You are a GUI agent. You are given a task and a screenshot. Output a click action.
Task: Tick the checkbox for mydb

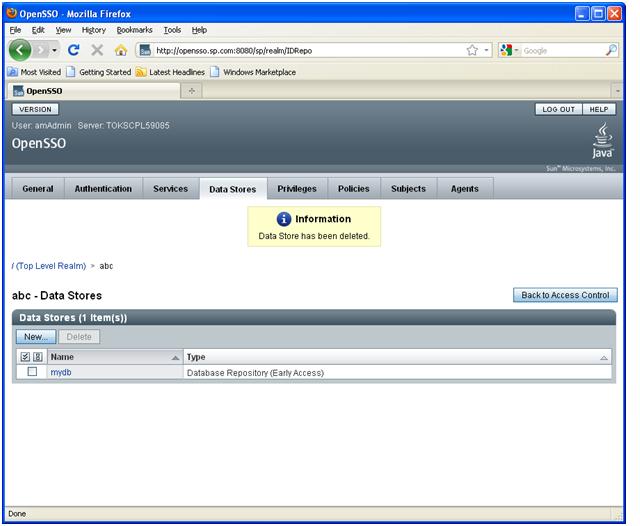click(32, 372)
